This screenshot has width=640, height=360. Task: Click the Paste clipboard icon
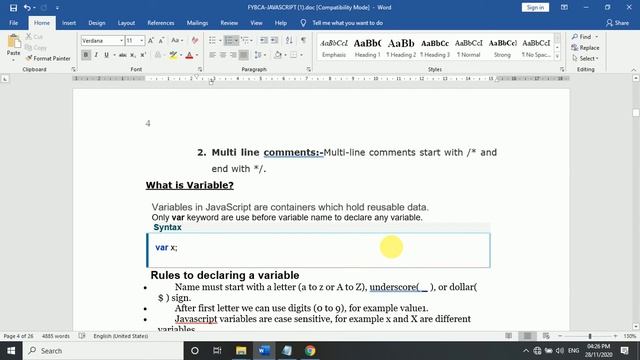[x=13, y=41]
